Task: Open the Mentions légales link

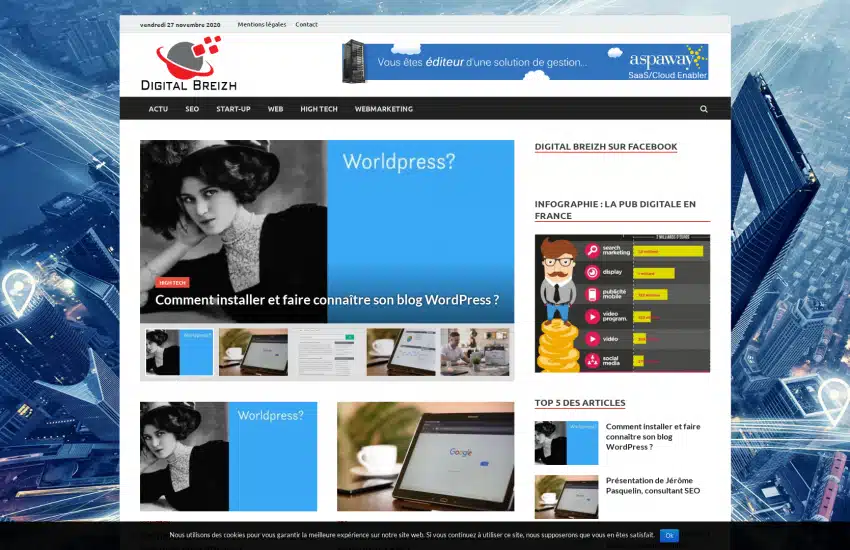Action: 262,24
